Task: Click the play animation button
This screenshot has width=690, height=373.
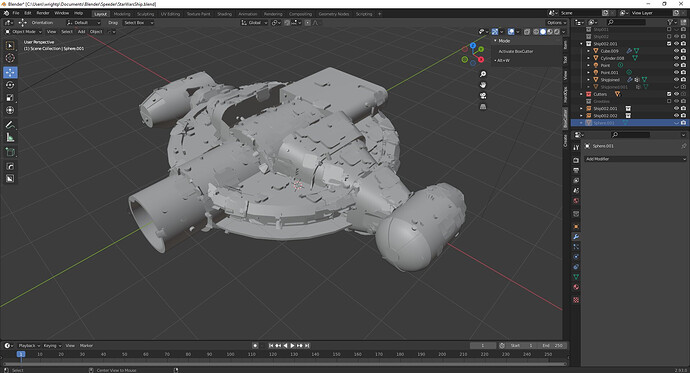Action: (x=292, y=346)
